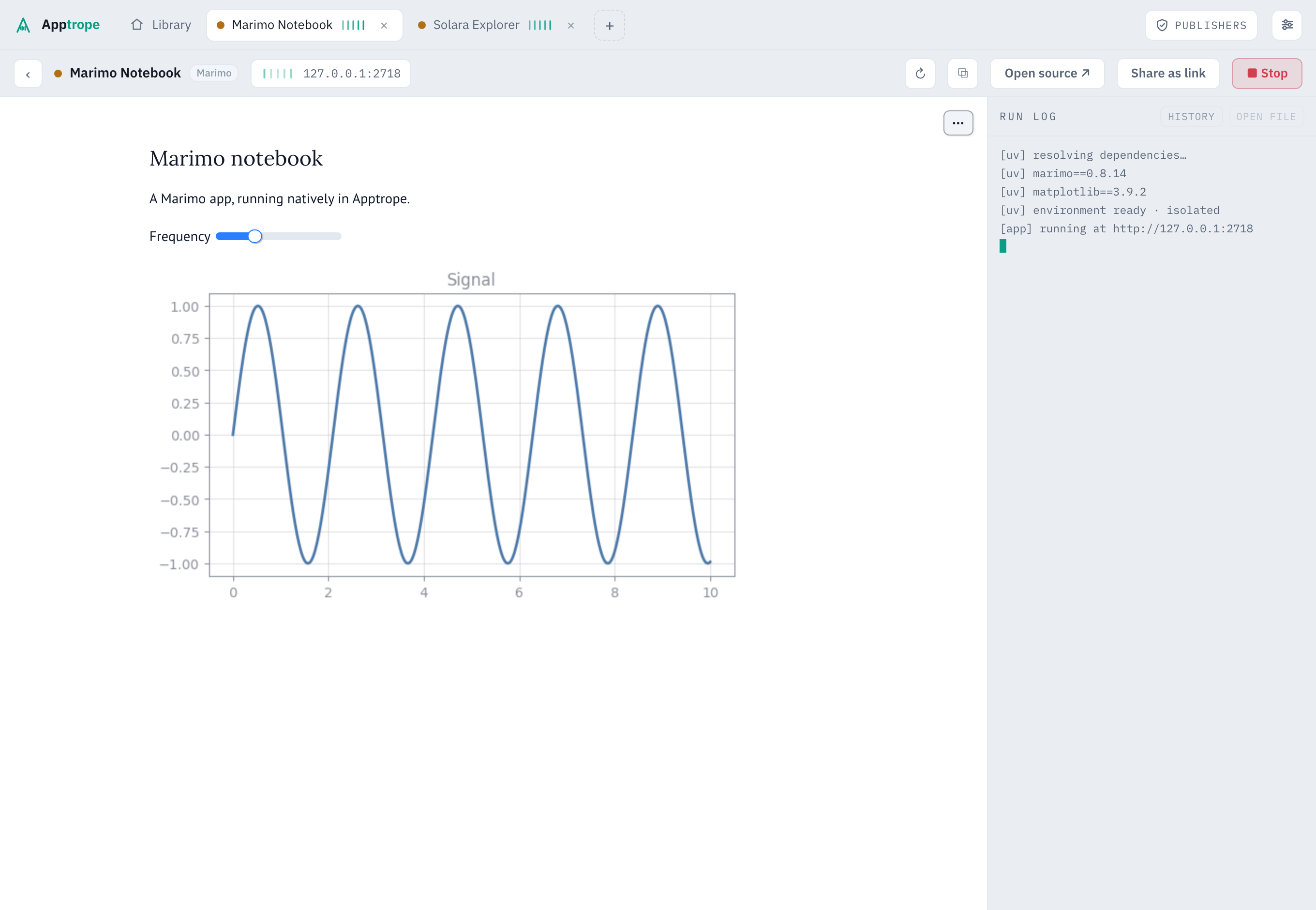Click the Marimo framework badge
The image size is (1316, 910).
tap(214, 74)
